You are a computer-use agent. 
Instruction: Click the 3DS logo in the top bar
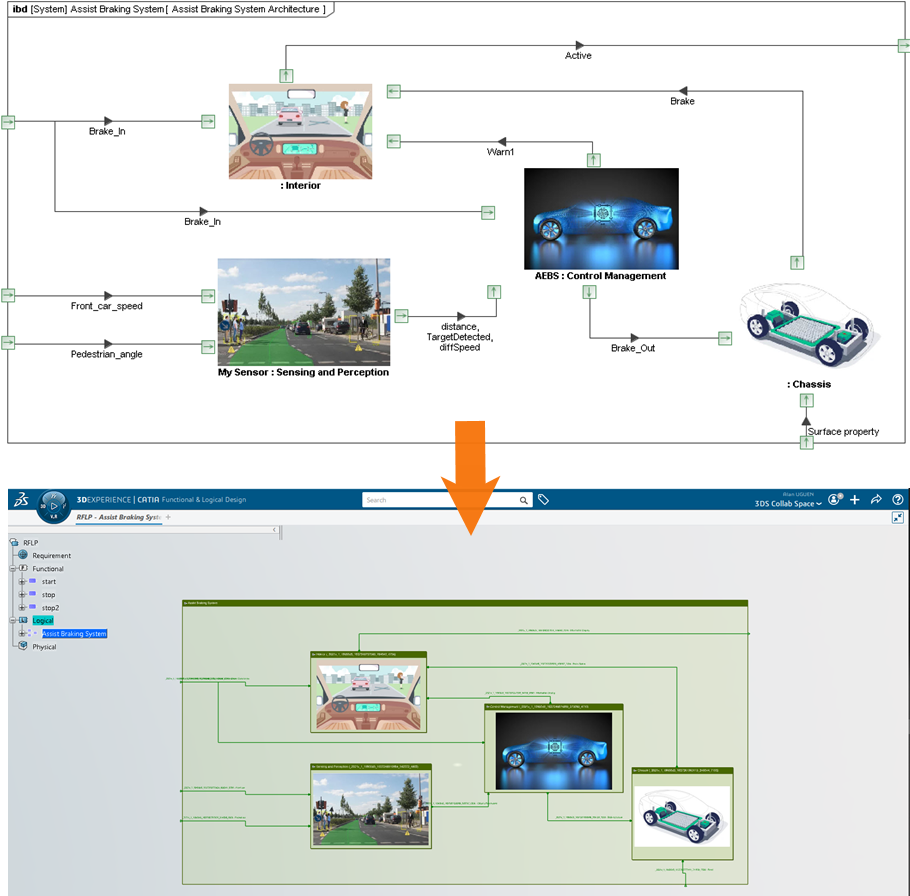21,499
